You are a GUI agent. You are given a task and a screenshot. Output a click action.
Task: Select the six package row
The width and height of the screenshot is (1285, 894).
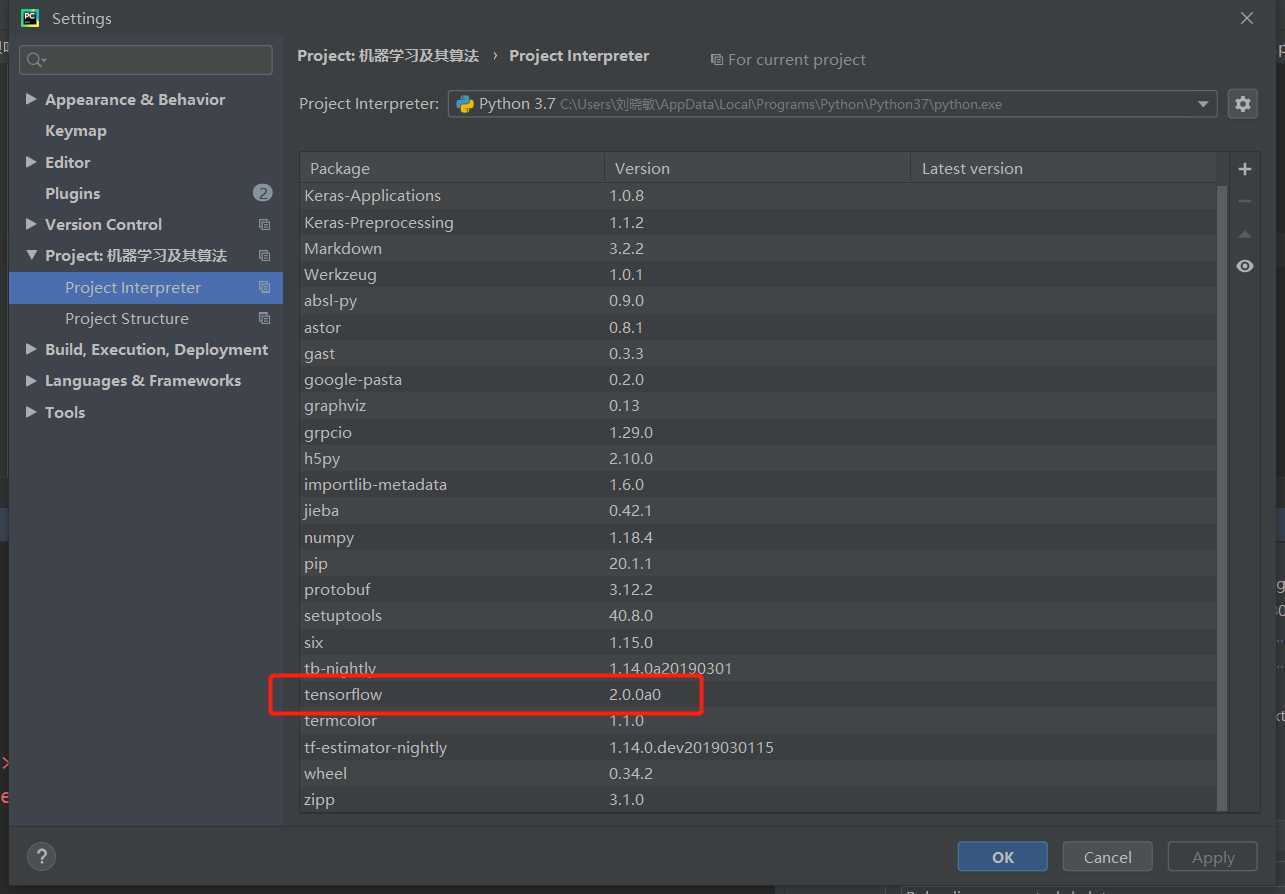tap(758, 642)
